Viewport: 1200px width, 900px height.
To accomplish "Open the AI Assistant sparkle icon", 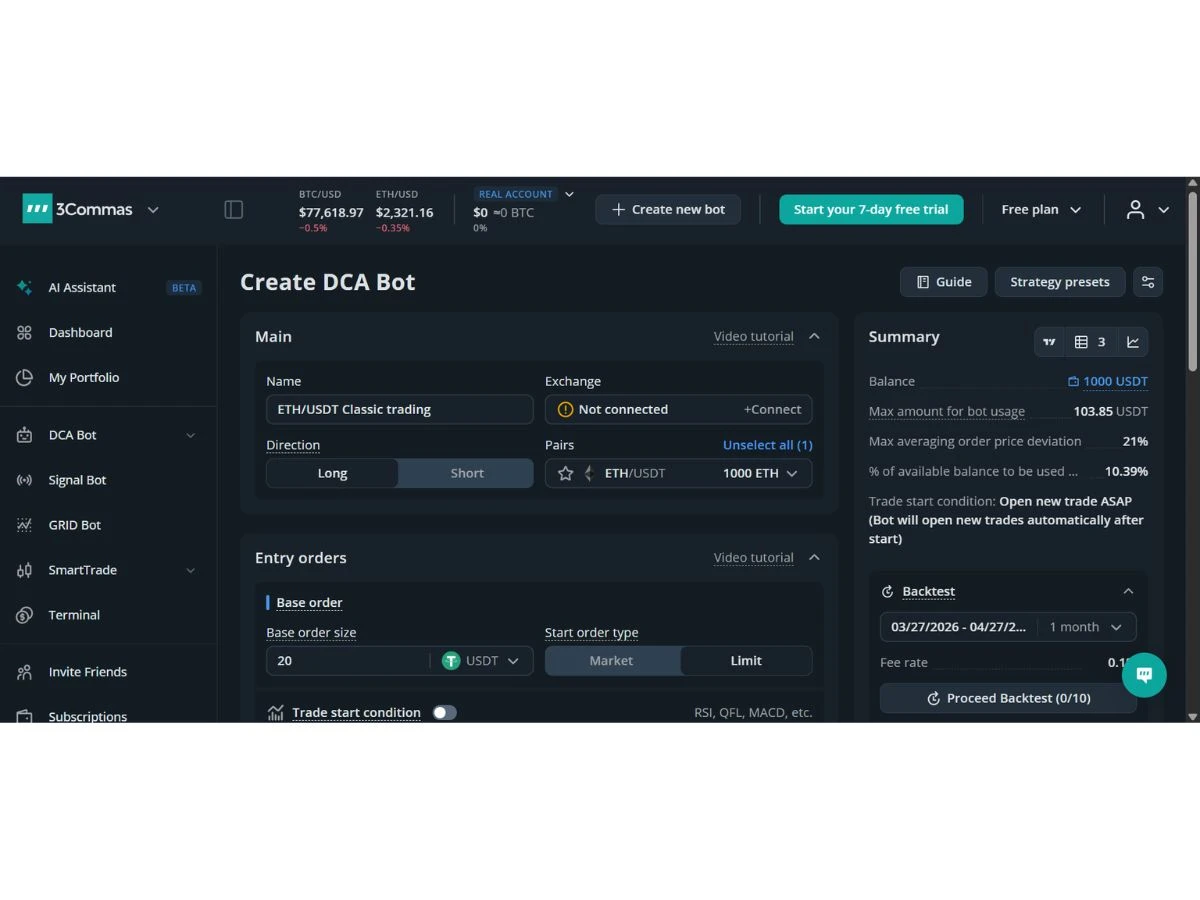I will [x=25, y=287].
